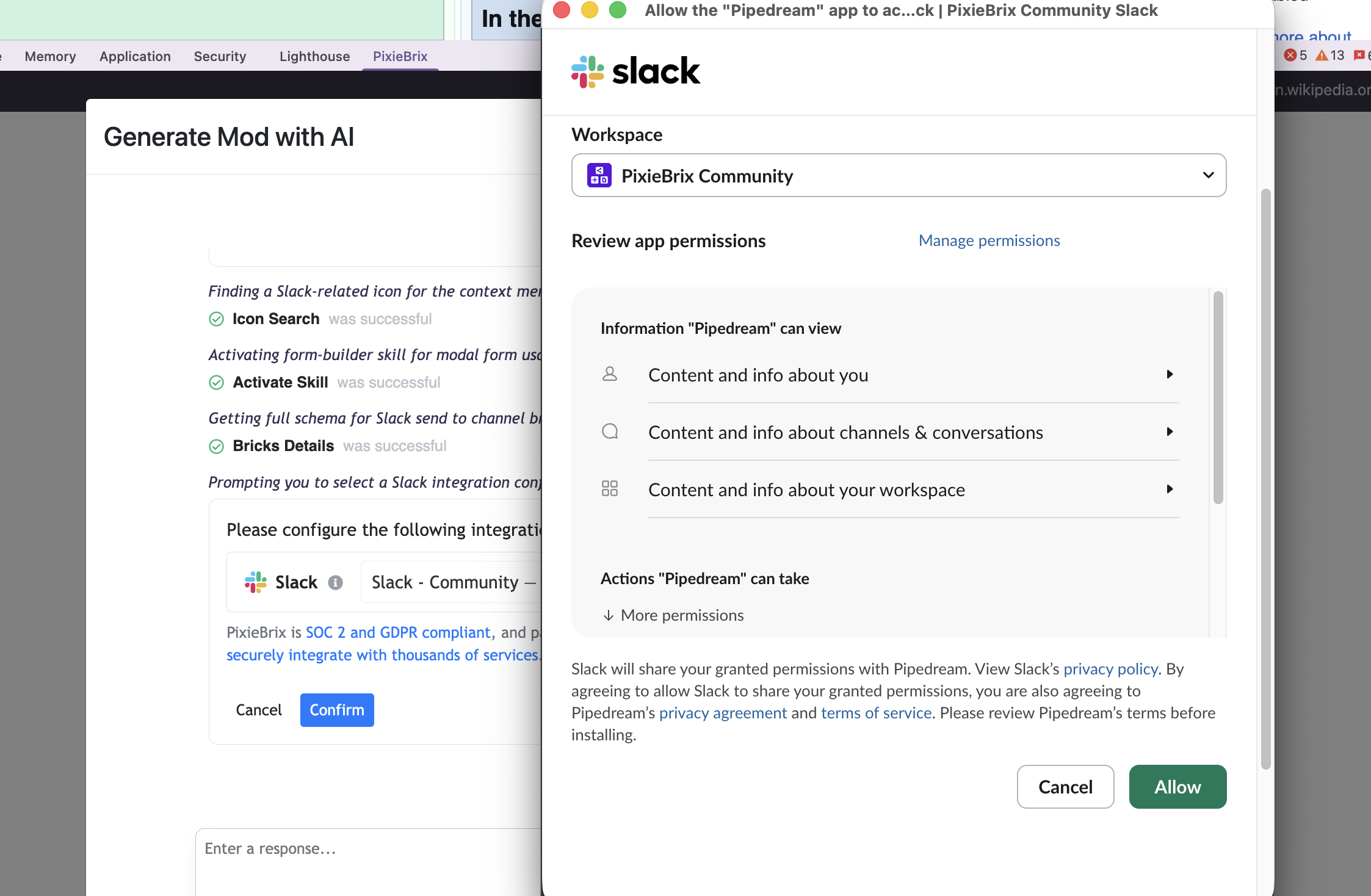Click the grid workspace icon

coord(609,489)
